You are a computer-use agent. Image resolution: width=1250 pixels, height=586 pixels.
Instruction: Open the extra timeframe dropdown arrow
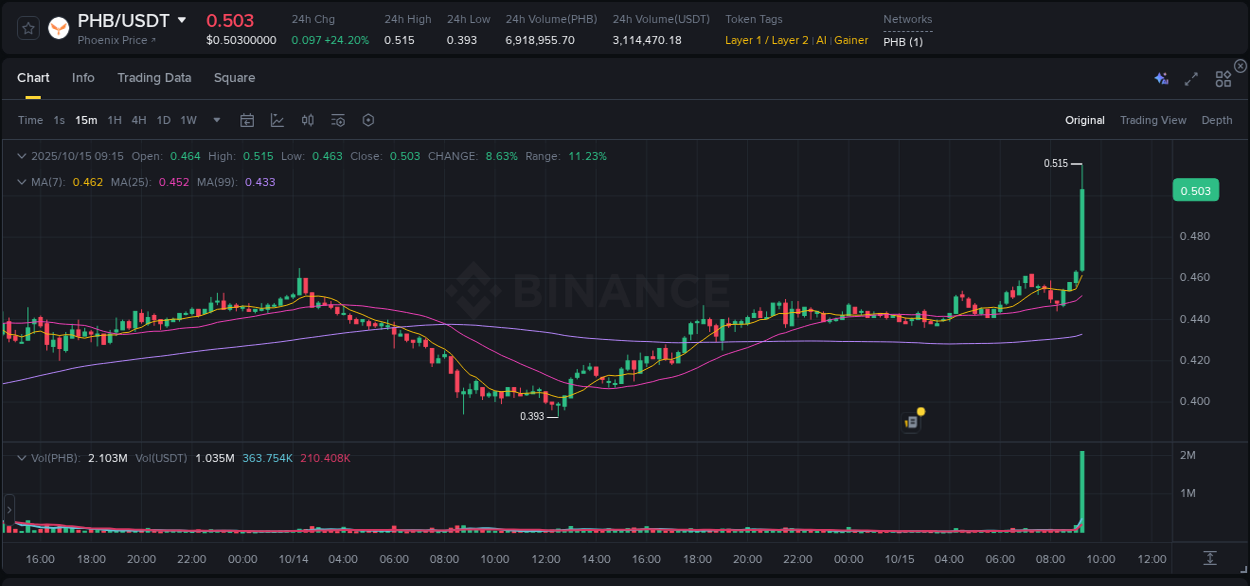click(x=215, y=120)
